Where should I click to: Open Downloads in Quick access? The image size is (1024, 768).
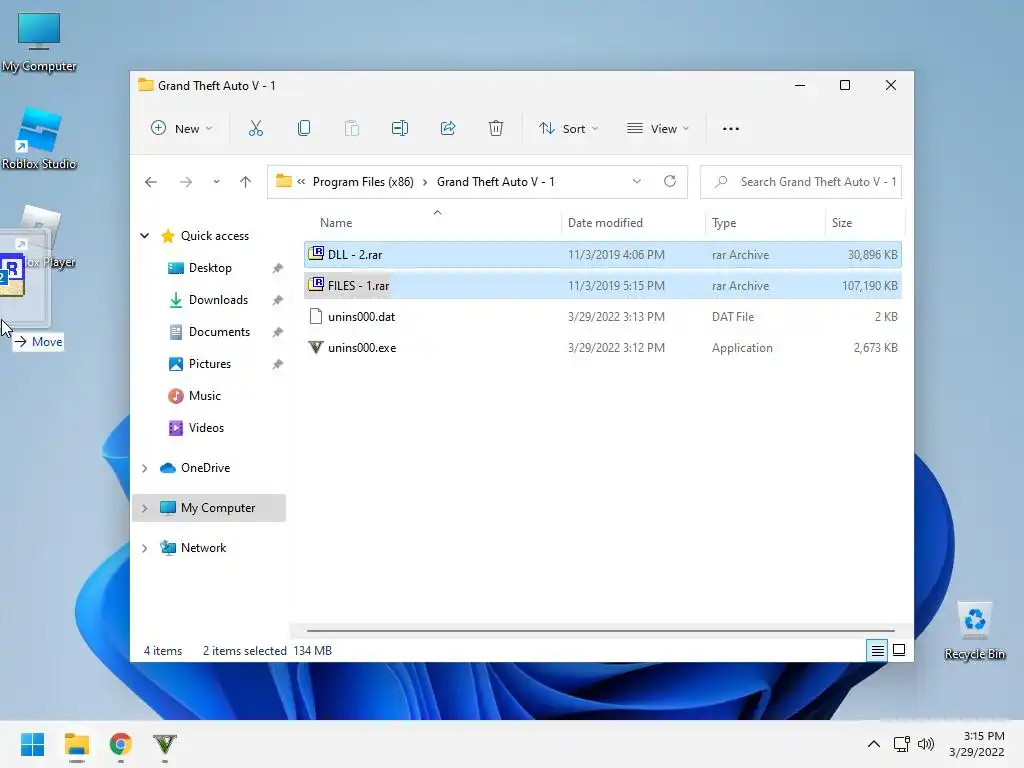(218, 300)
